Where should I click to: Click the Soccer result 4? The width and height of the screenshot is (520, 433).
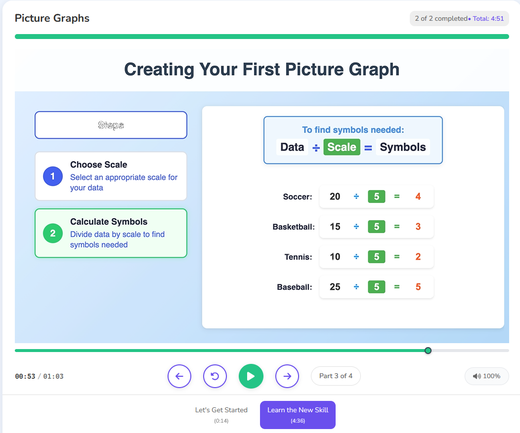418,196
